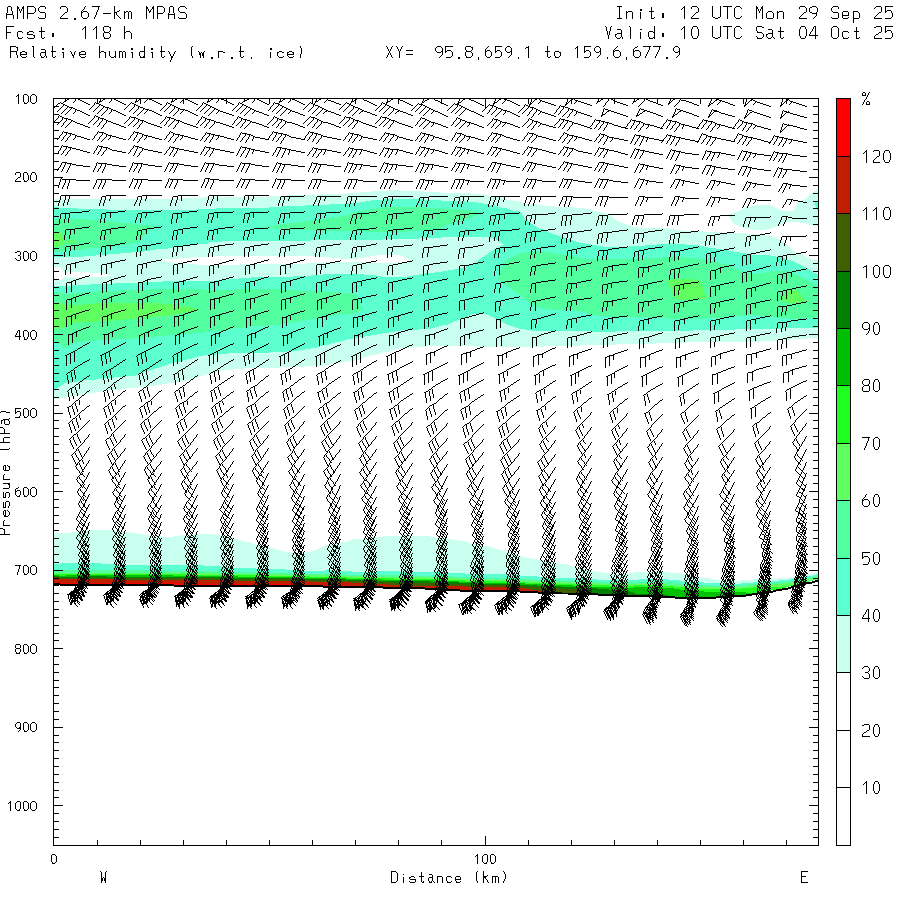
Task: Click the 'AMPS 2.67-km MPAS' title text
Action: point(96,13)
